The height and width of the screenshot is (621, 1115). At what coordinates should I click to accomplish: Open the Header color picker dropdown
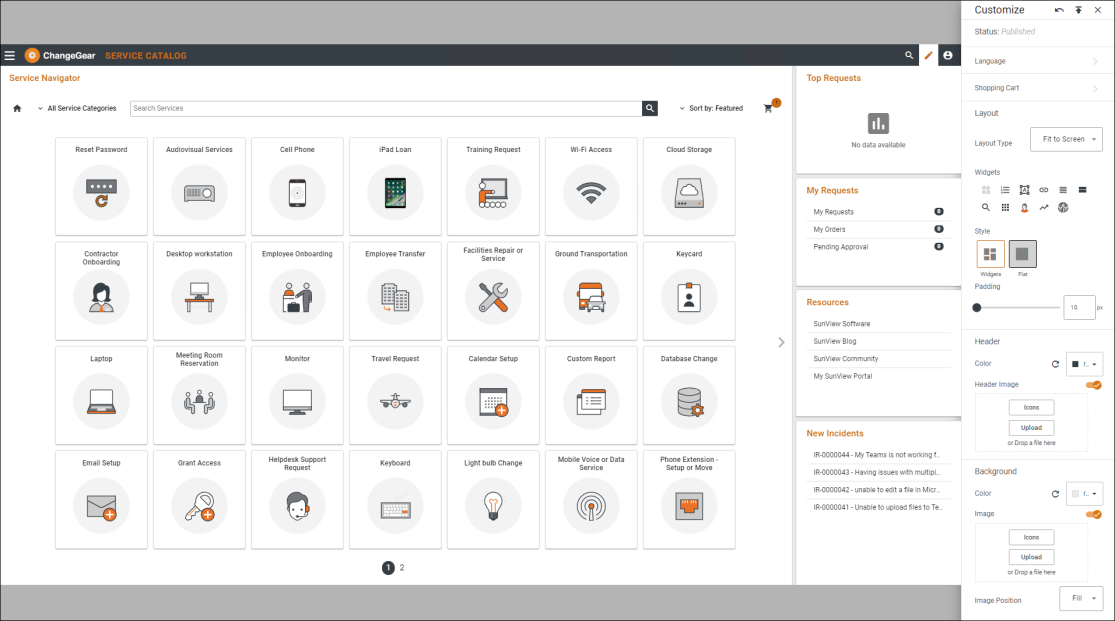tap(1084, 364)
